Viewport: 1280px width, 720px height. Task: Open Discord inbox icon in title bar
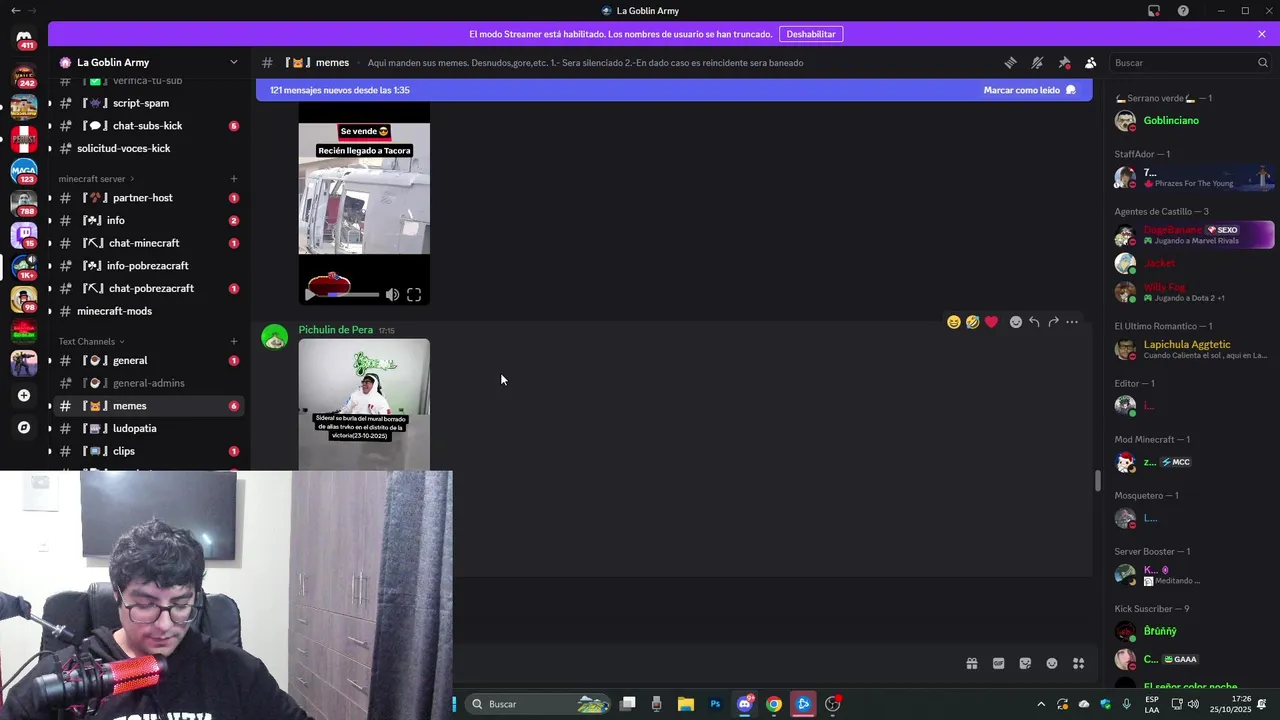(1153, 11)
